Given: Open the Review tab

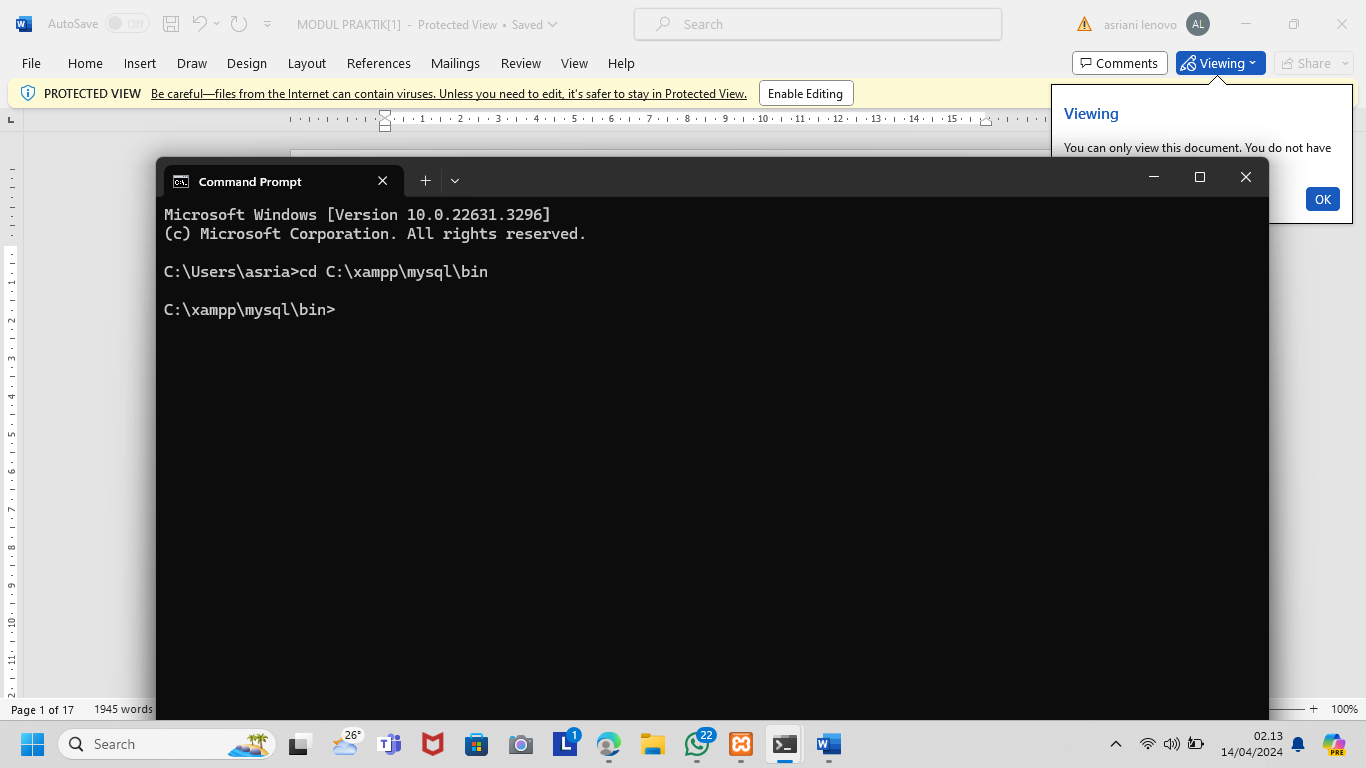Looking at the screenshot, I should 521,63.
